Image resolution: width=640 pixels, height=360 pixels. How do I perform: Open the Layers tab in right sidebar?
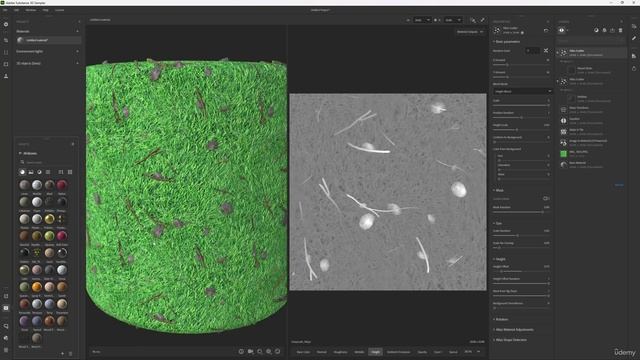pos(634,27)
